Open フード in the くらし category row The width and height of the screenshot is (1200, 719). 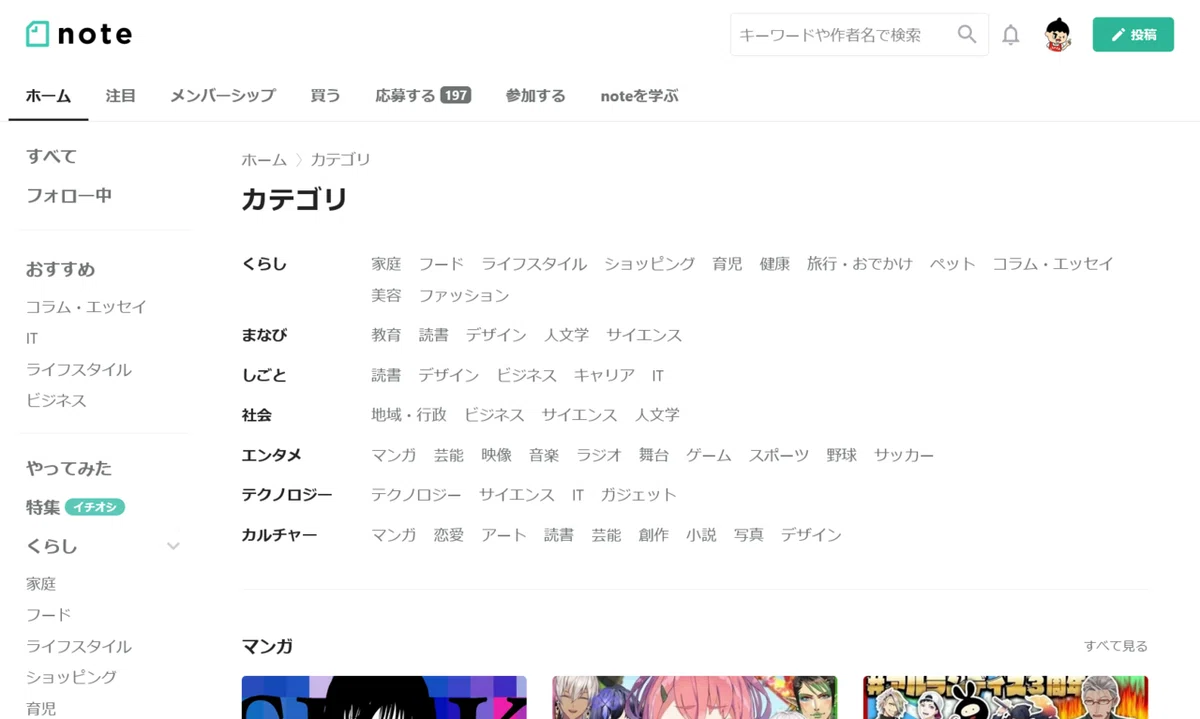tap(441, 264)
